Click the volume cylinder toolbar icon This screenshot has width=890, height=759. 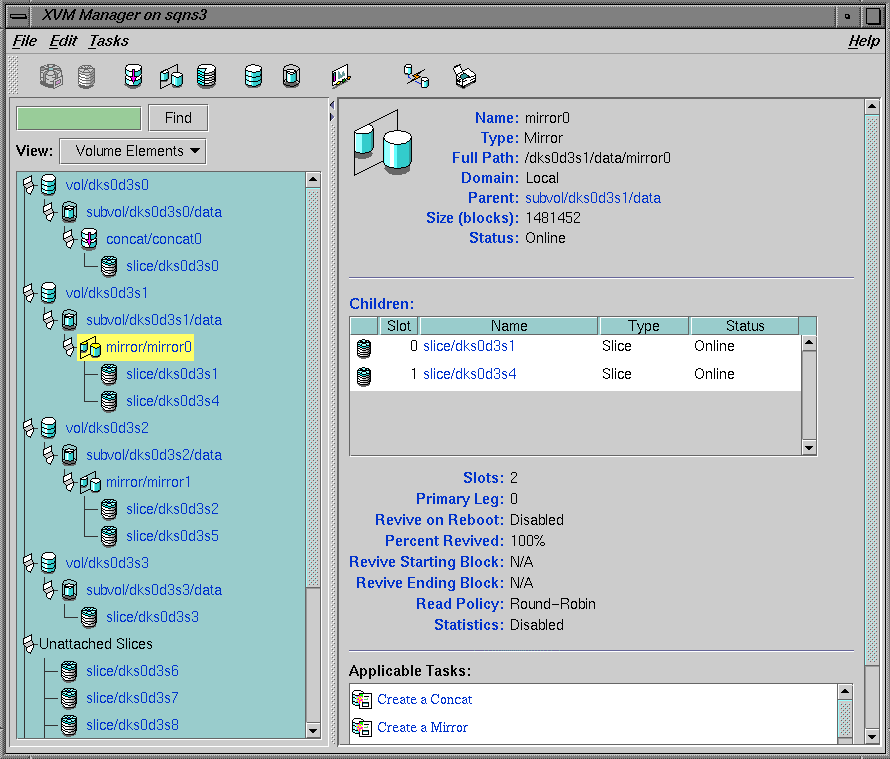pyautogui.click(x=254, y=76)
